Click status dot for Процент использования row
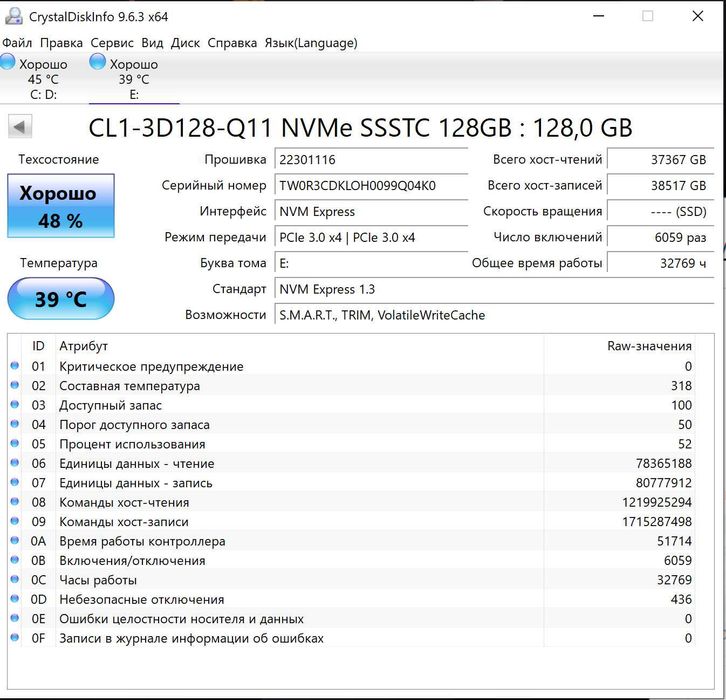 (x=14, y=444)
